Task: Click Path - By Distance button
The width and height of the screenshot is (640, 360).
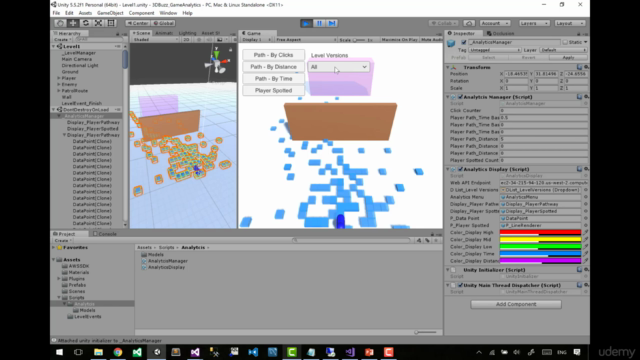Action: tap(273, 67)
